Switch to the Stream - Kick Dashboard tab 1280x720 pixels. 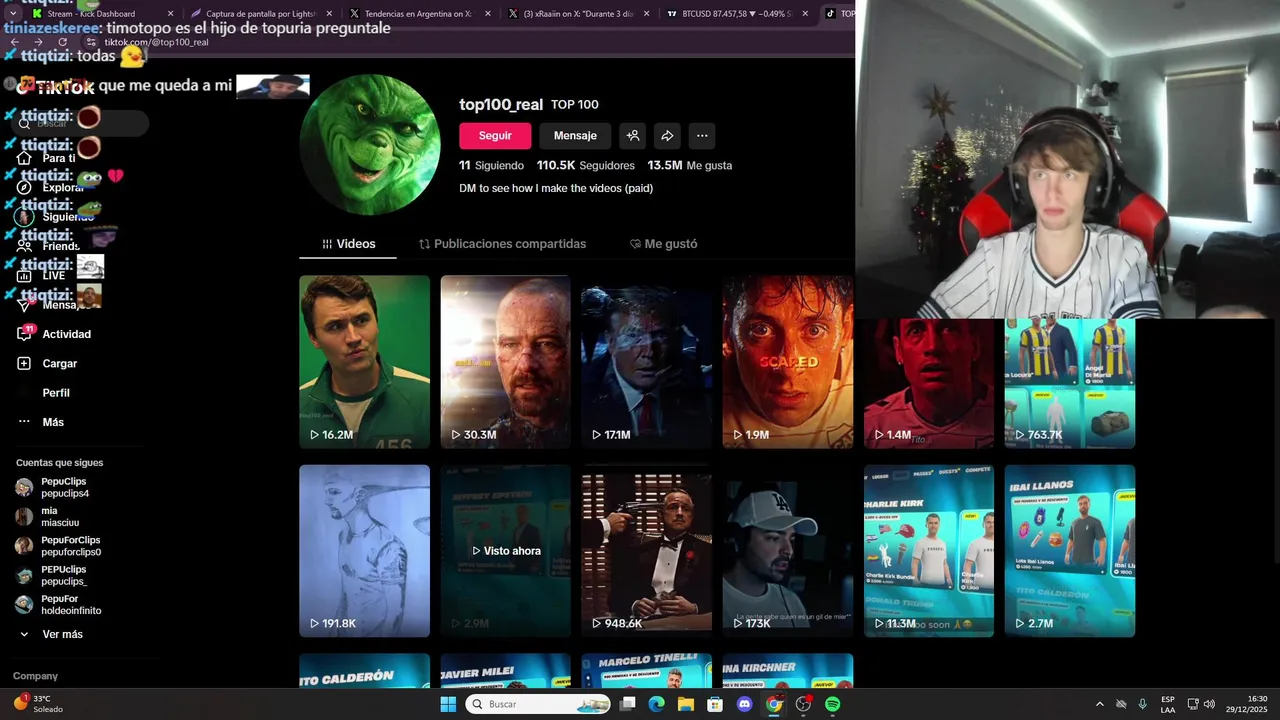tap(91, 14)
